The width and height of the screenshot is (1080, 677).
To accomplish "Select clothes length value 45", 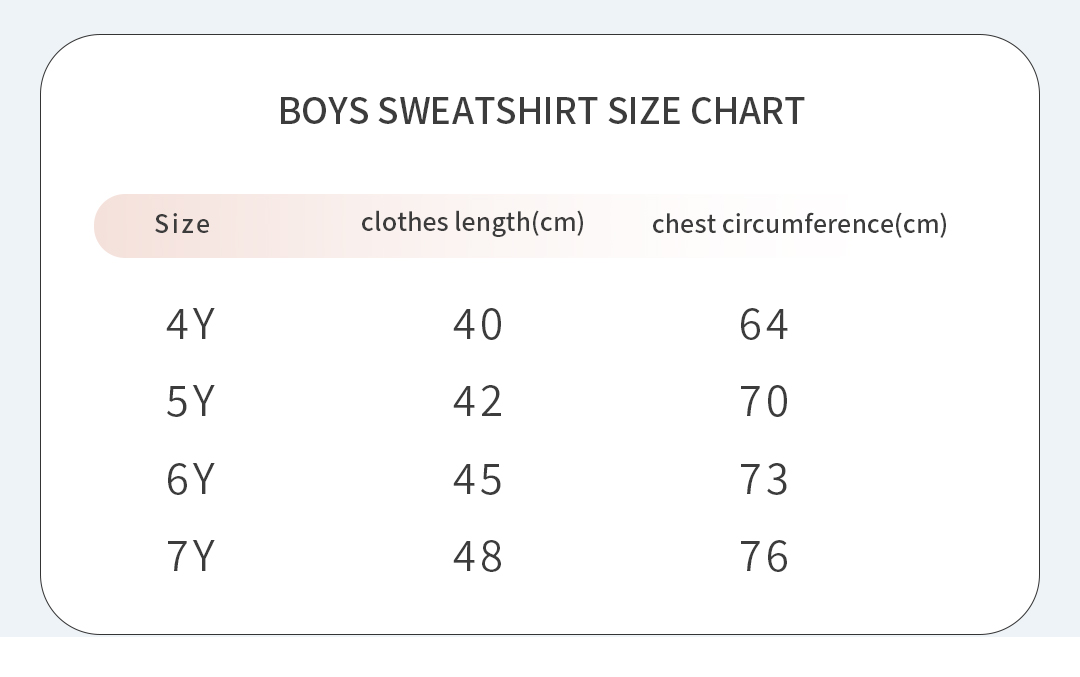I will tap(477, 479).
